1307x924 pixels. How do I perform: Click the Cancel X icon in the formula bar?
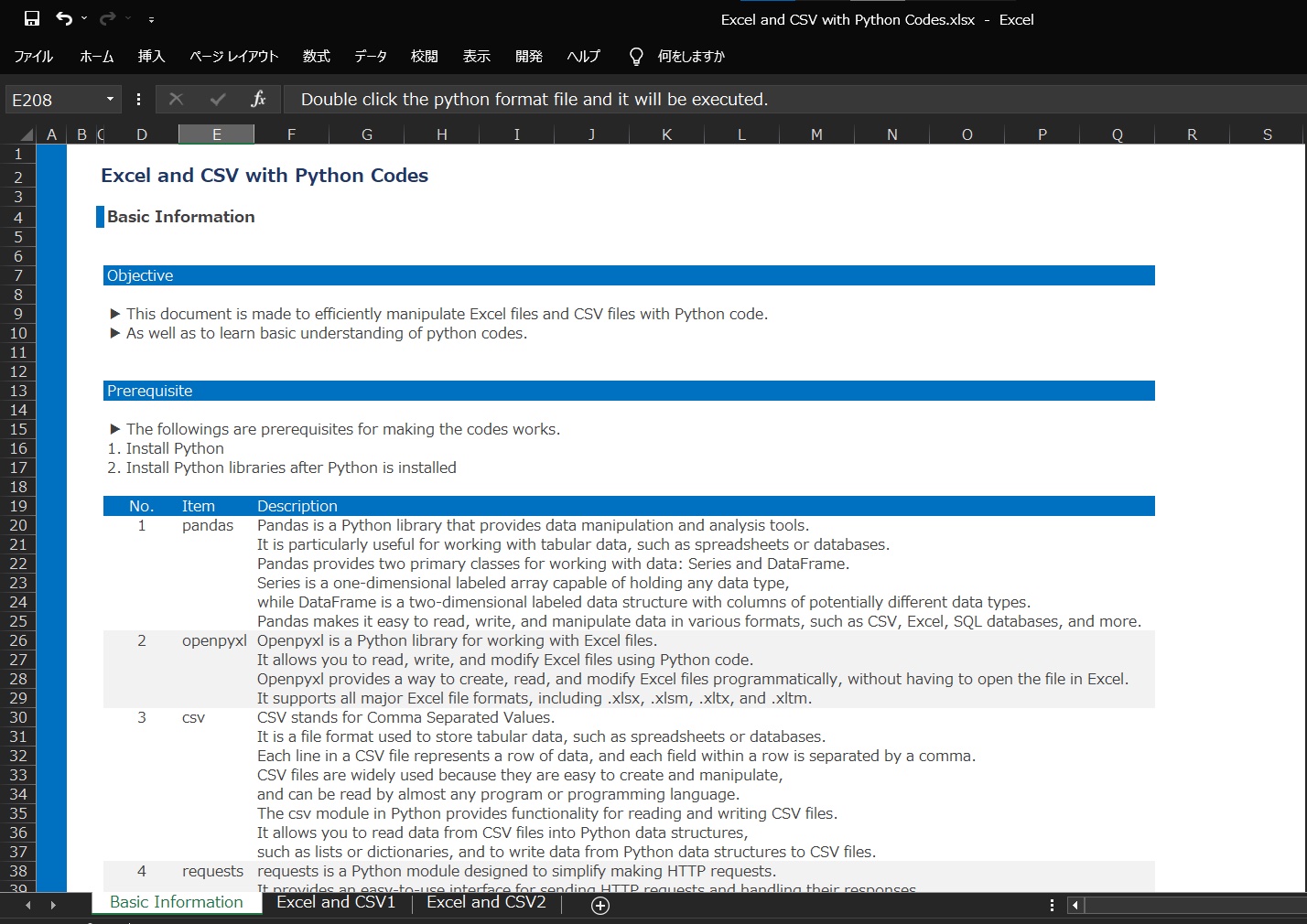tap(177, 99)
